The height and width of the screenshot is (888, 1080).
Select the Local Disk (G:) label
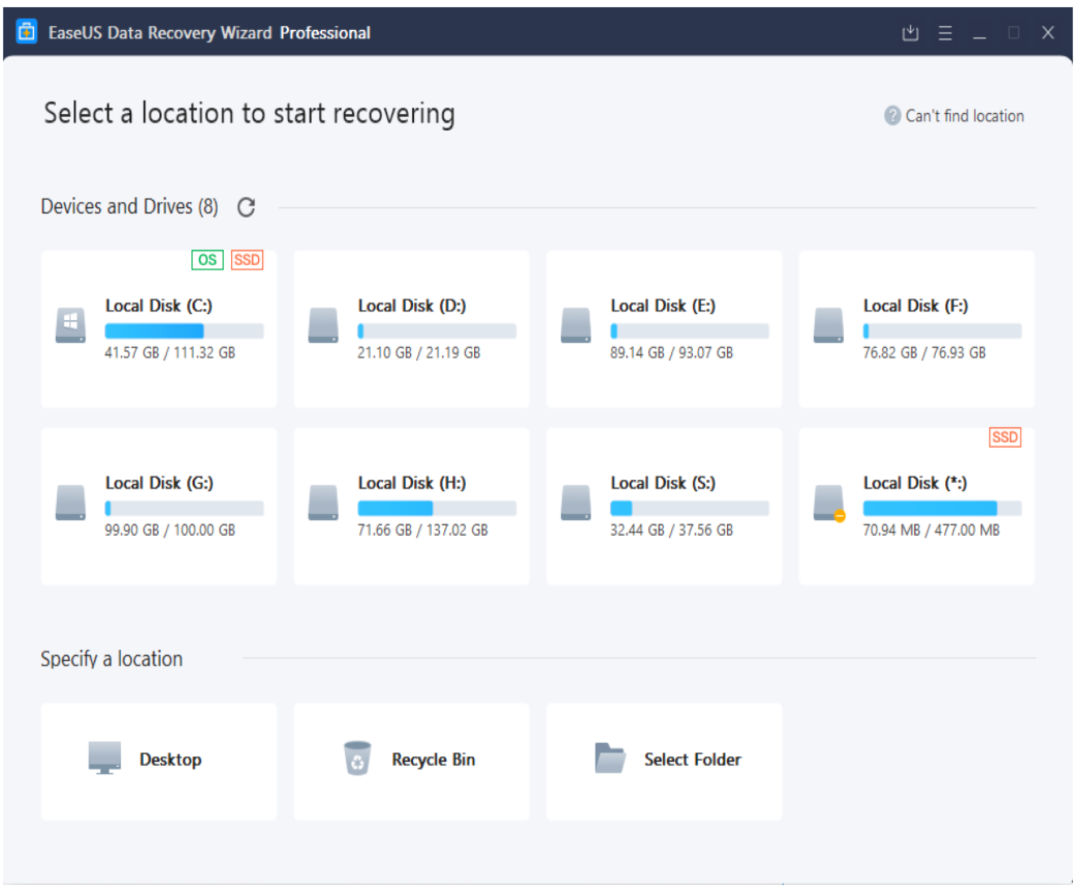click(159, 483)
